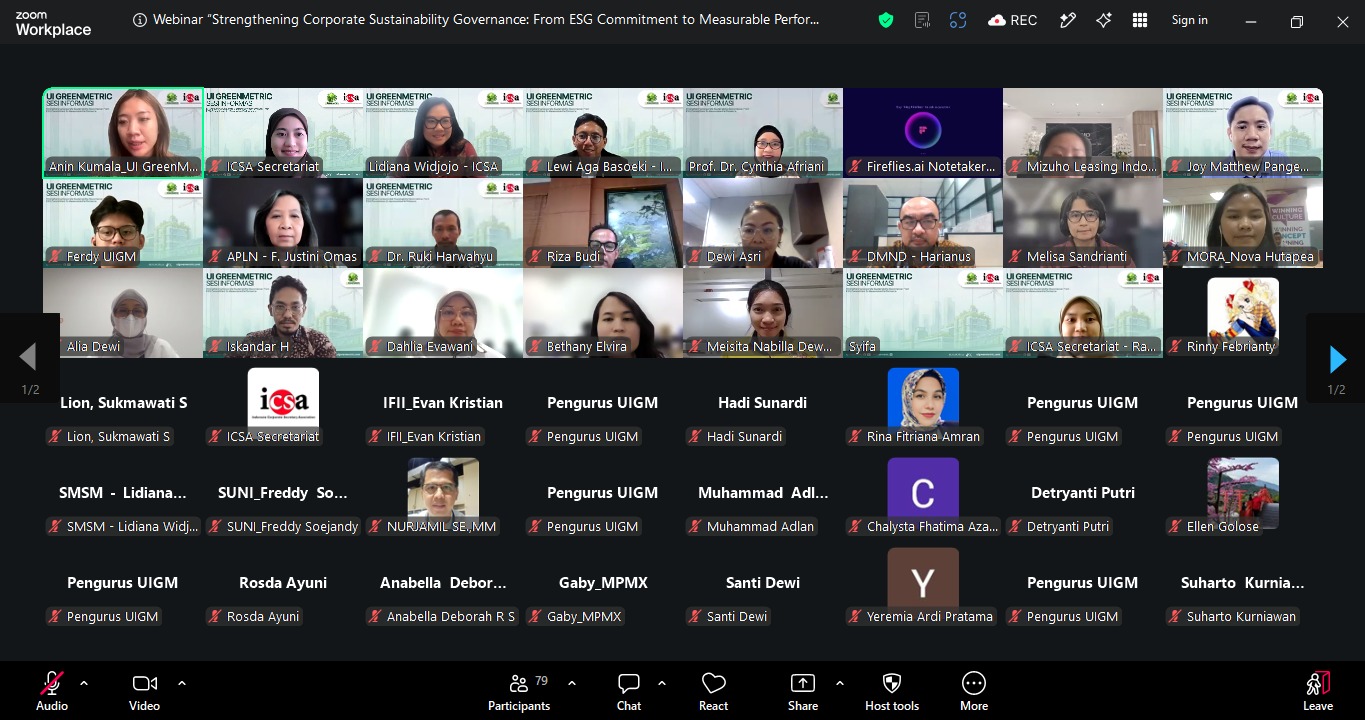This screenshot has width=1365, height=720.
Task: Open Host tools
Action: [892, 691]
